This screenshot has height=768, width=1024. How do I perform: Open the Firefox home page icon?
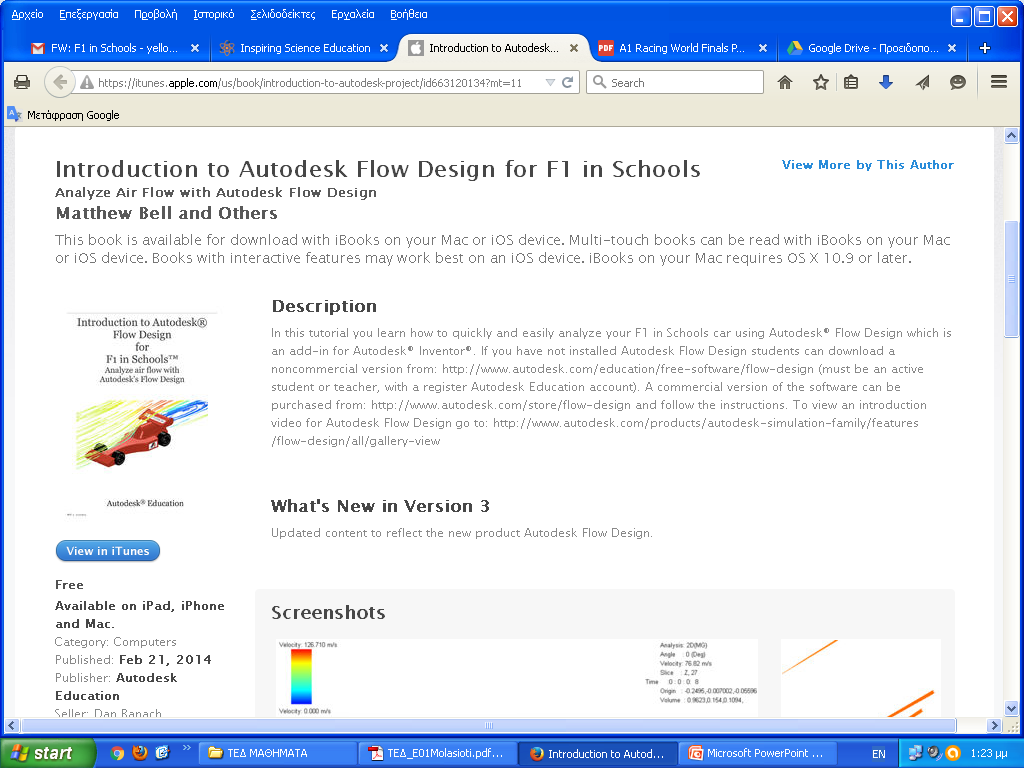[785, 82]
